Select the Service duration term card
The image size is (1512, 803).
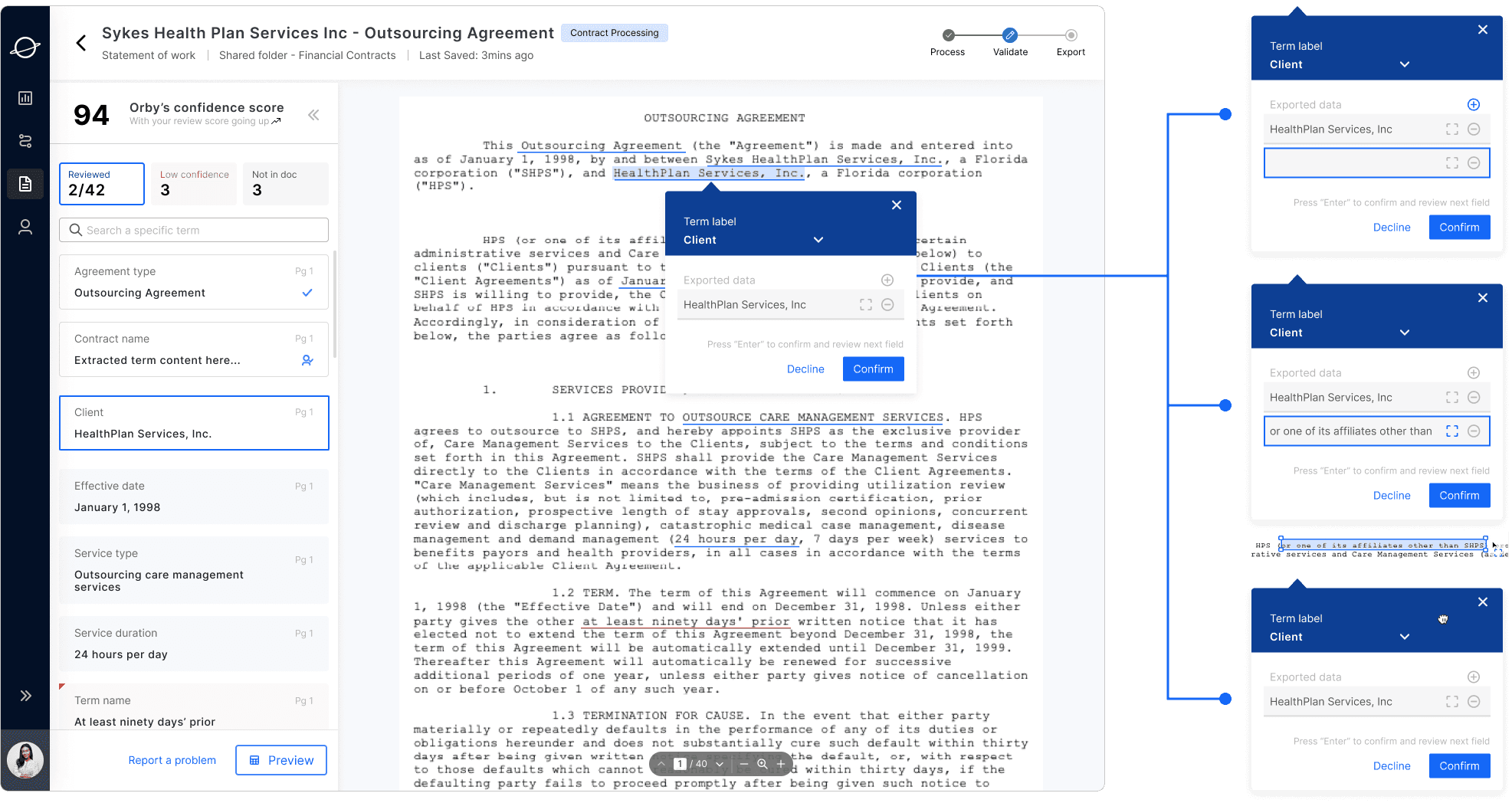click(x=194, y=644)
